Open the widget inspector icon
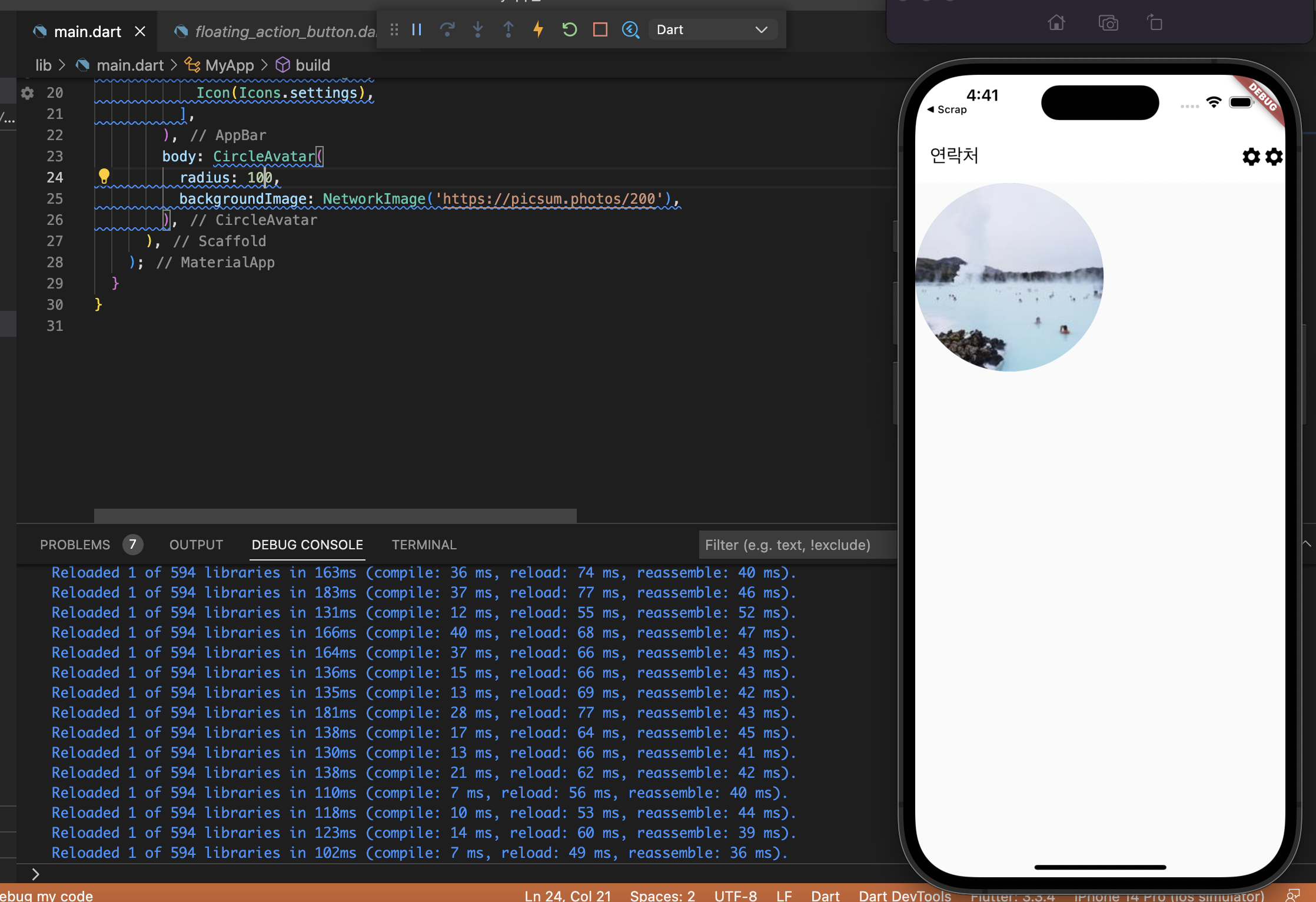 [x=630, y=29]
